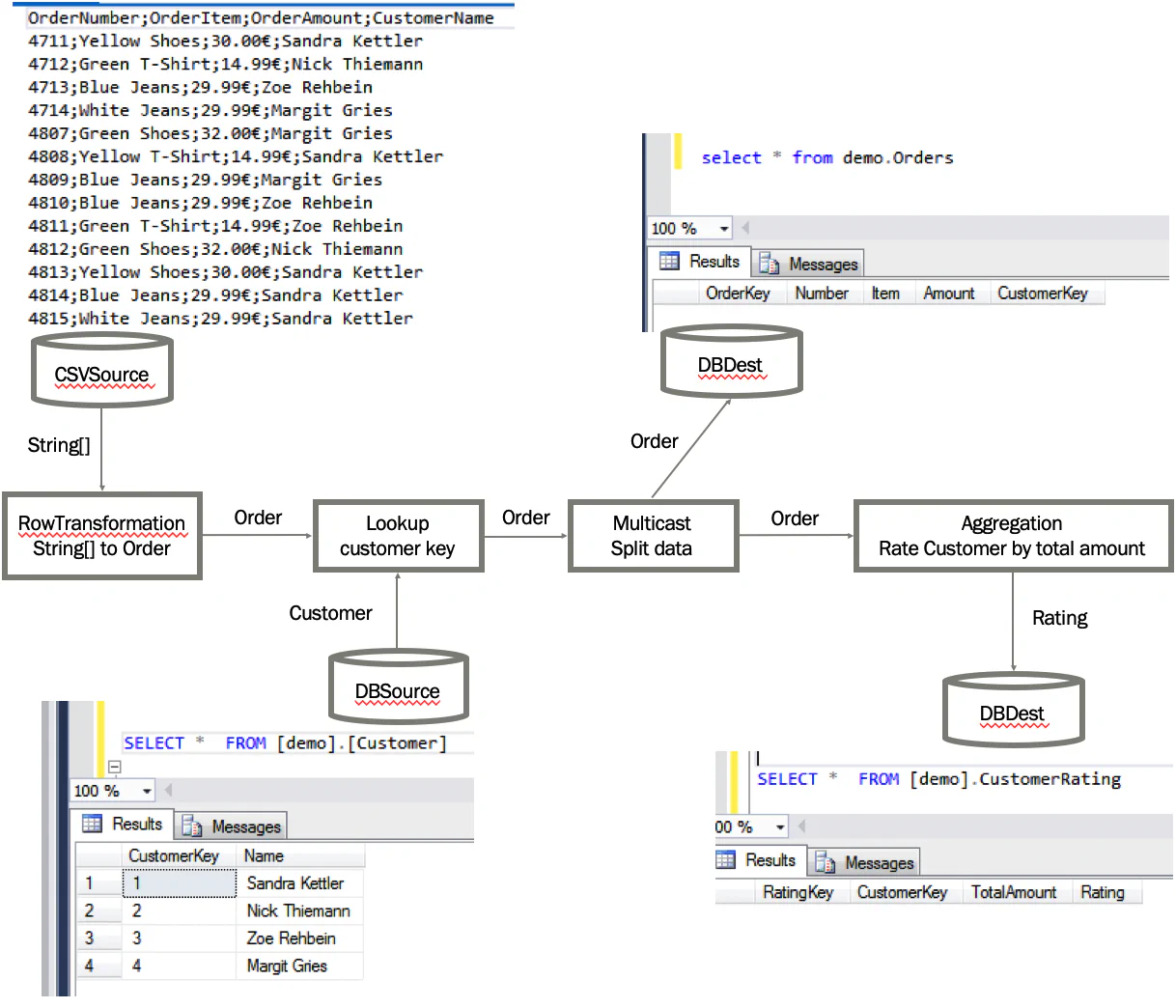Viewport: 1176px width, 1008px height.
Task: Click CSV line '4815;White Jeans;29.99€;Sandra Kettler'
Action: point(220,319)
